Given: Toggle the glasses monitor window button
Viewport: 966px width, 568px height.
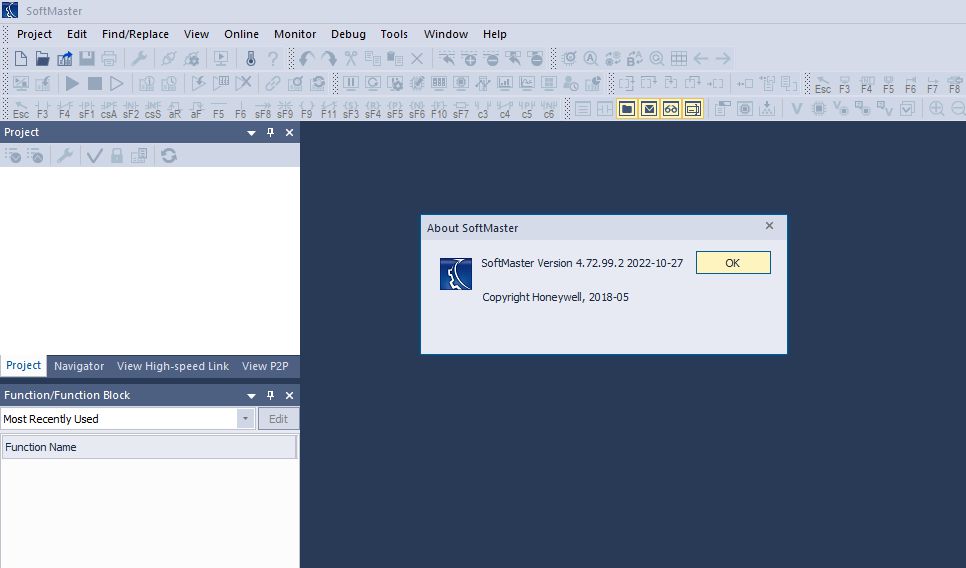Looking at the screenshot, I should [671, 109].
